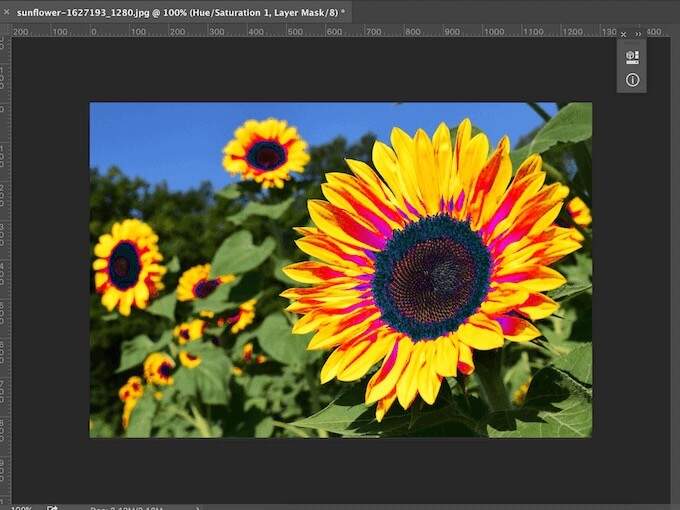The width and height of the screenshot is (680, 510).
Task: Expand the collapsed panel dock with double arrows
Action: (x=638, y=34)
